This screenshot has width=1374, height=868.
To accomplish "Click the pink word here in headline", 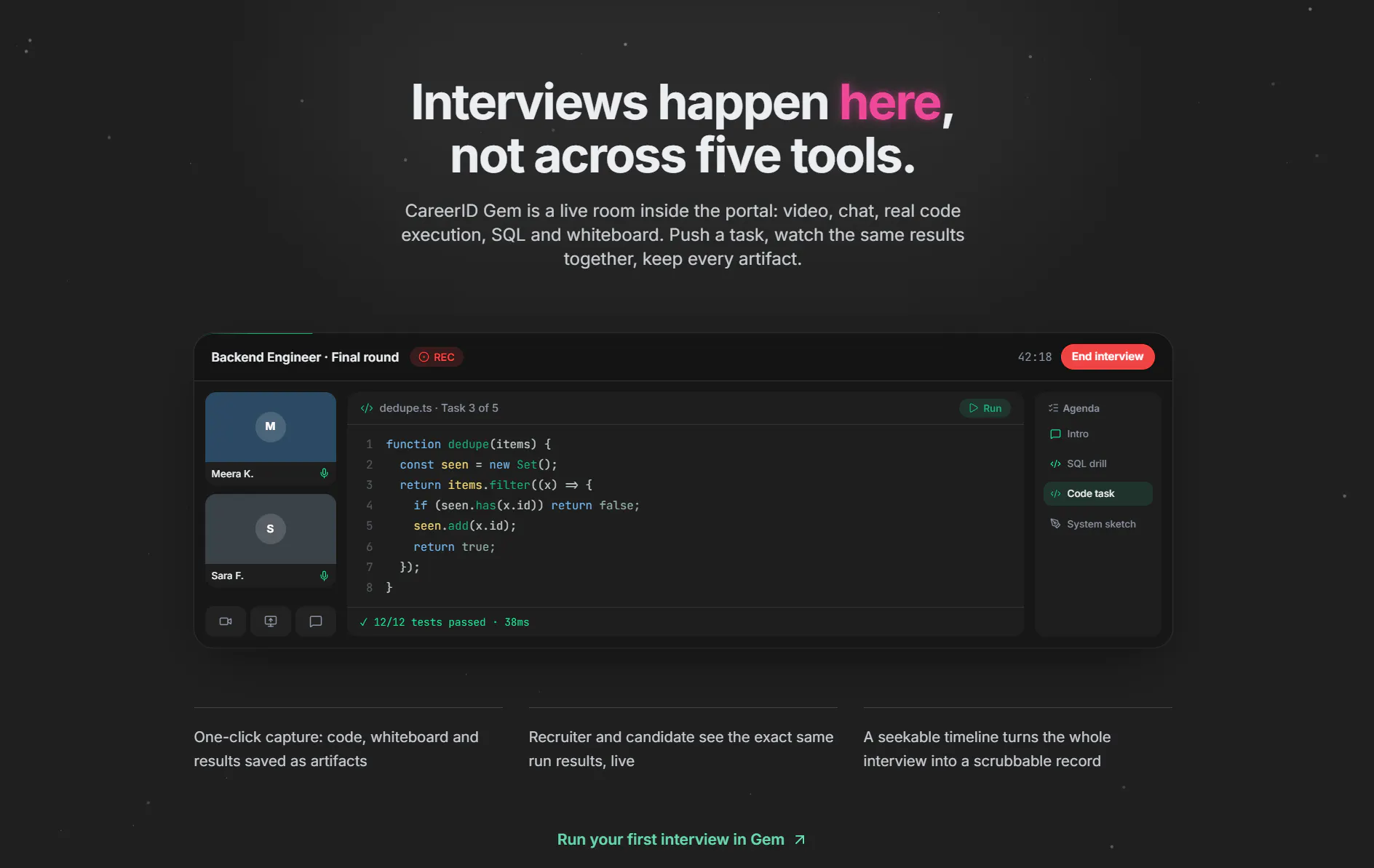I will click(x=890, y=102).
